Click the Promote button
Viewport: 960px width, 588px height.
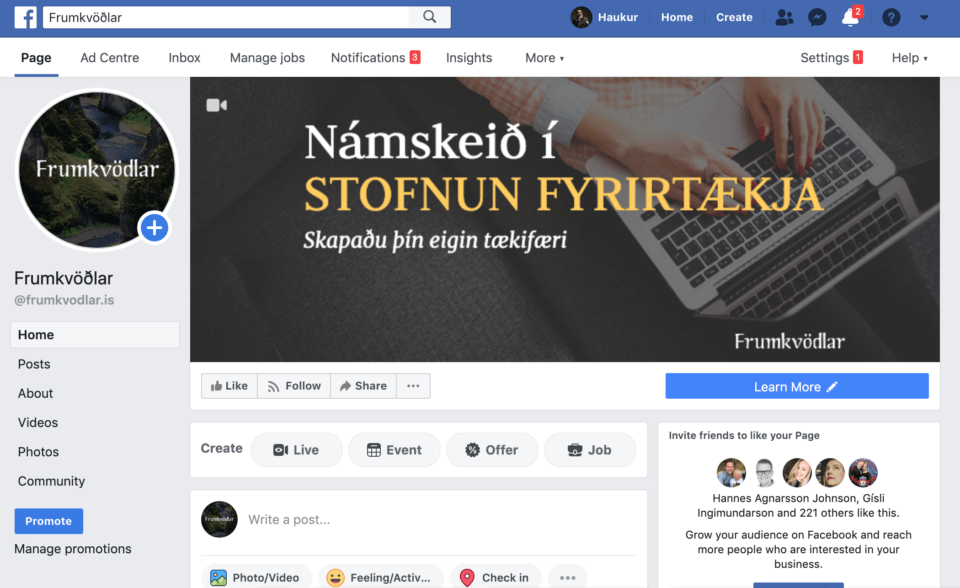[48, 521]
